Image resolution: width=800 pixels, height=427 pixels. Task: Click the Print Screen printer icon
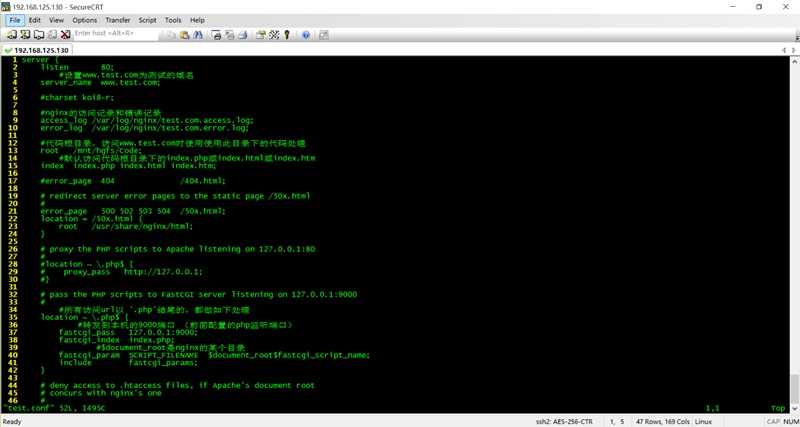216,35
